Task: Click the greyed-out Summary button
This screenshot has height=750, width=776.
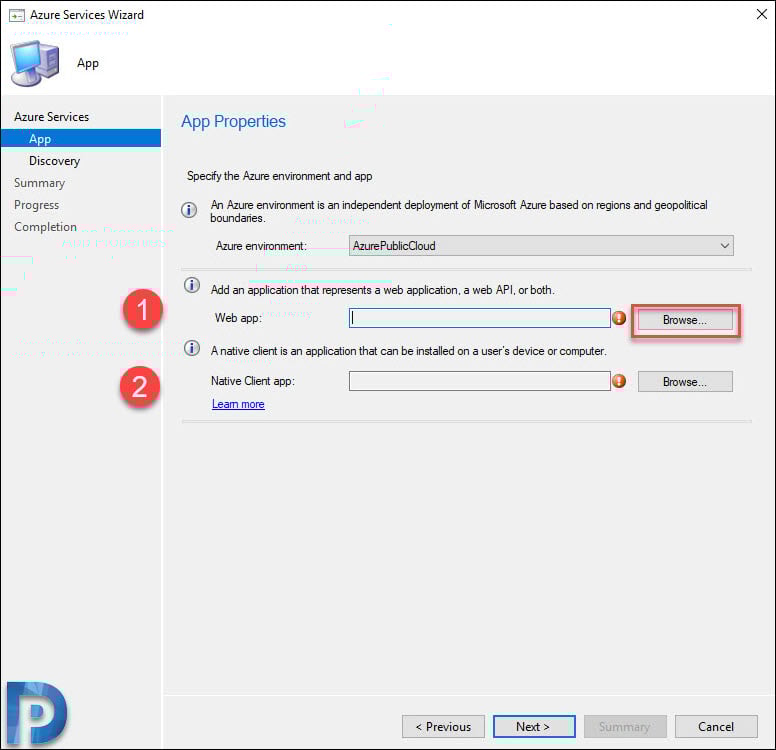Action: click(625, 726)
